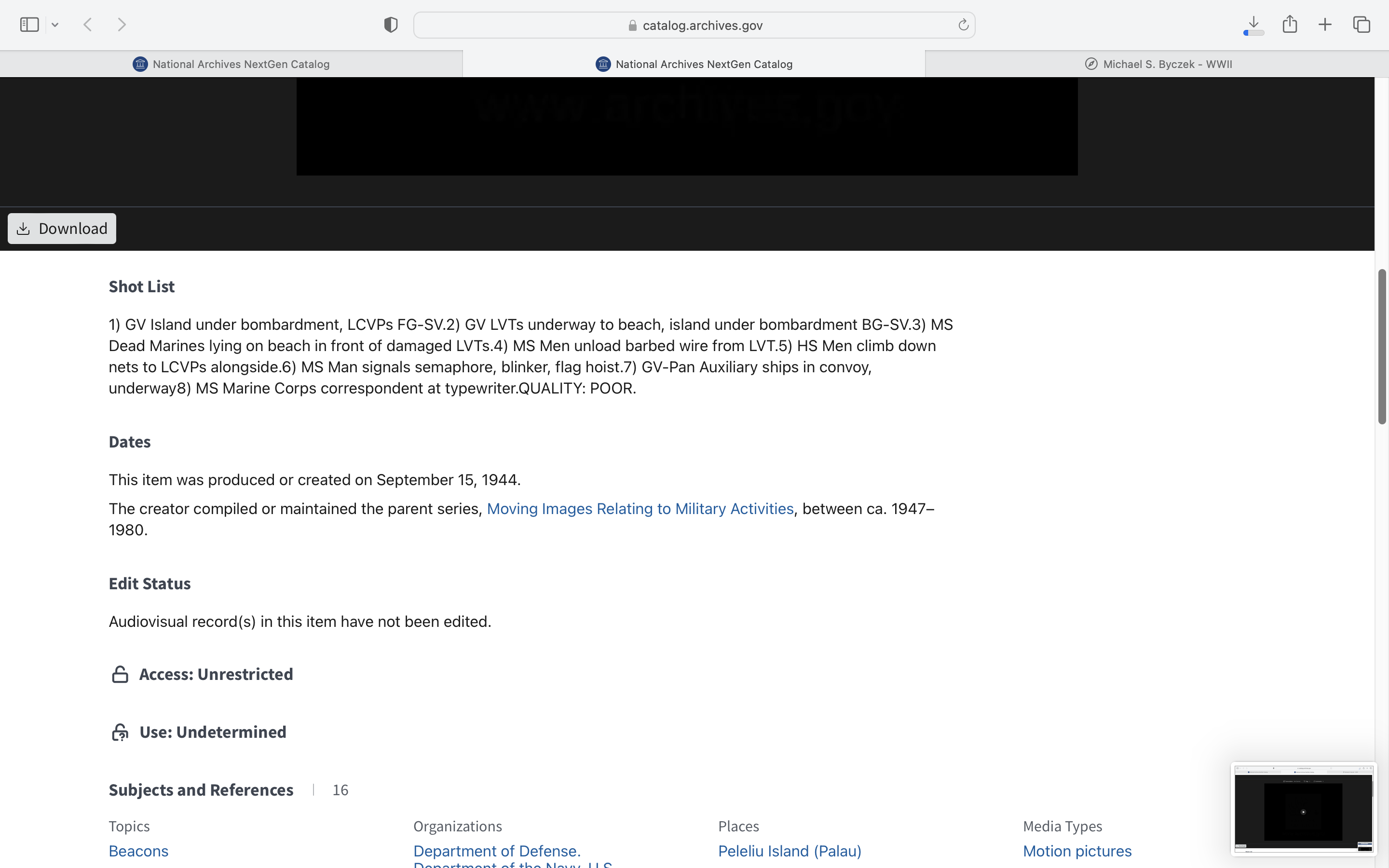Open the Share sheet icon

coord(1290,25)
